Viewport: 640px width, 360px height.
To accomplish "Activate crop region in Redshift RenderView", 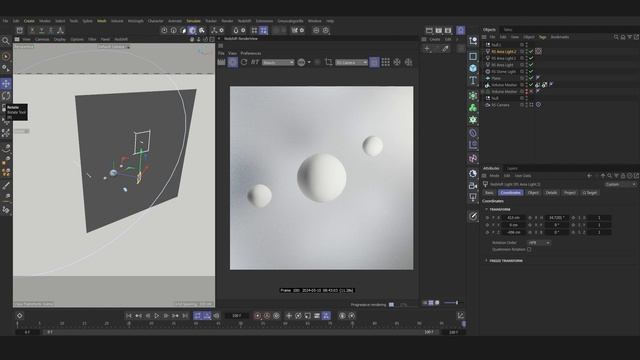I will pyautogui.click(x=329, y=62).
